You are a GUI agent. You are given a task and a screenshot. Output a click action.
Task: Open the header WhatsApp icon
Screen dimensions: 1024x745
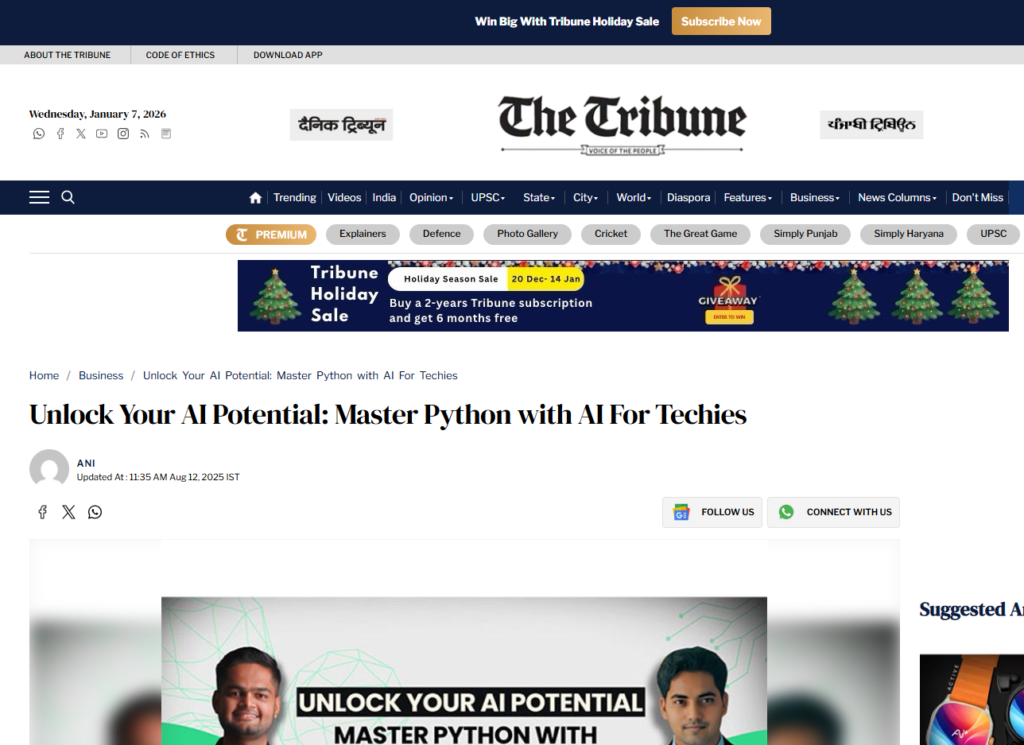click(x=39, y=134)
